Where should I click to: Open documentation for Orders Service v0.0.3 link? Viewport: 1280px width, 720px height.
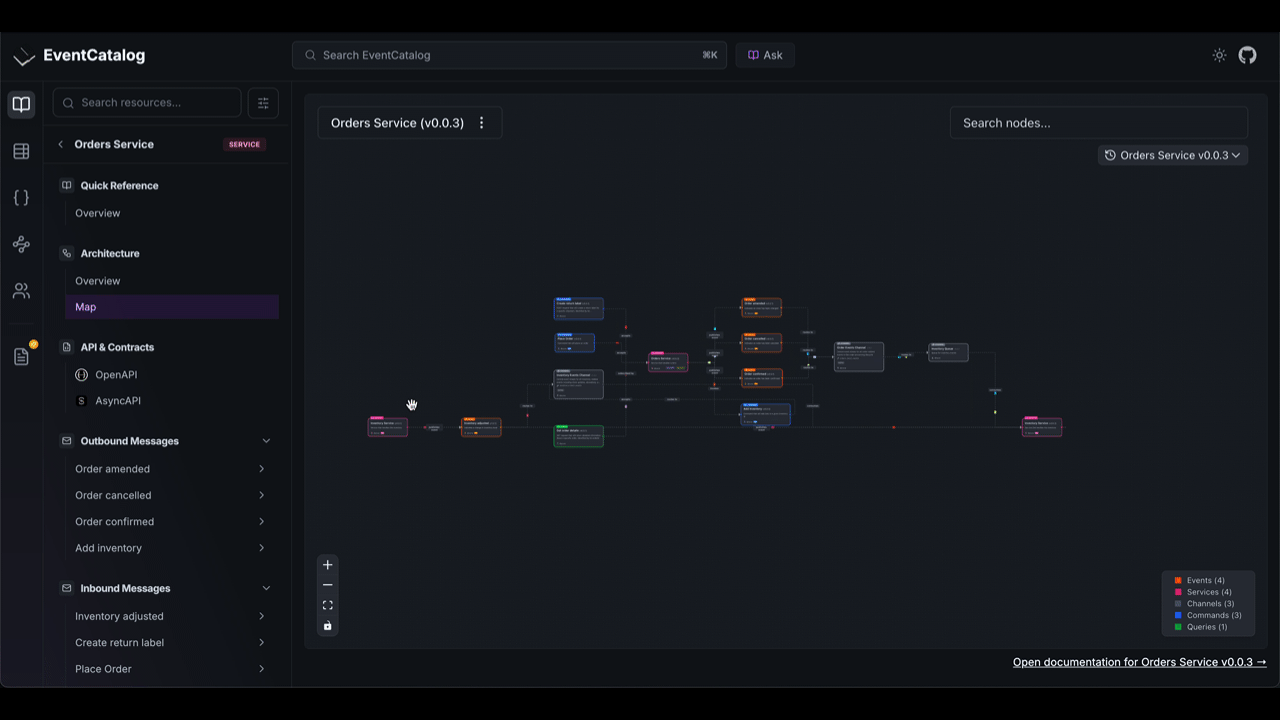[x=1140, y=662]
